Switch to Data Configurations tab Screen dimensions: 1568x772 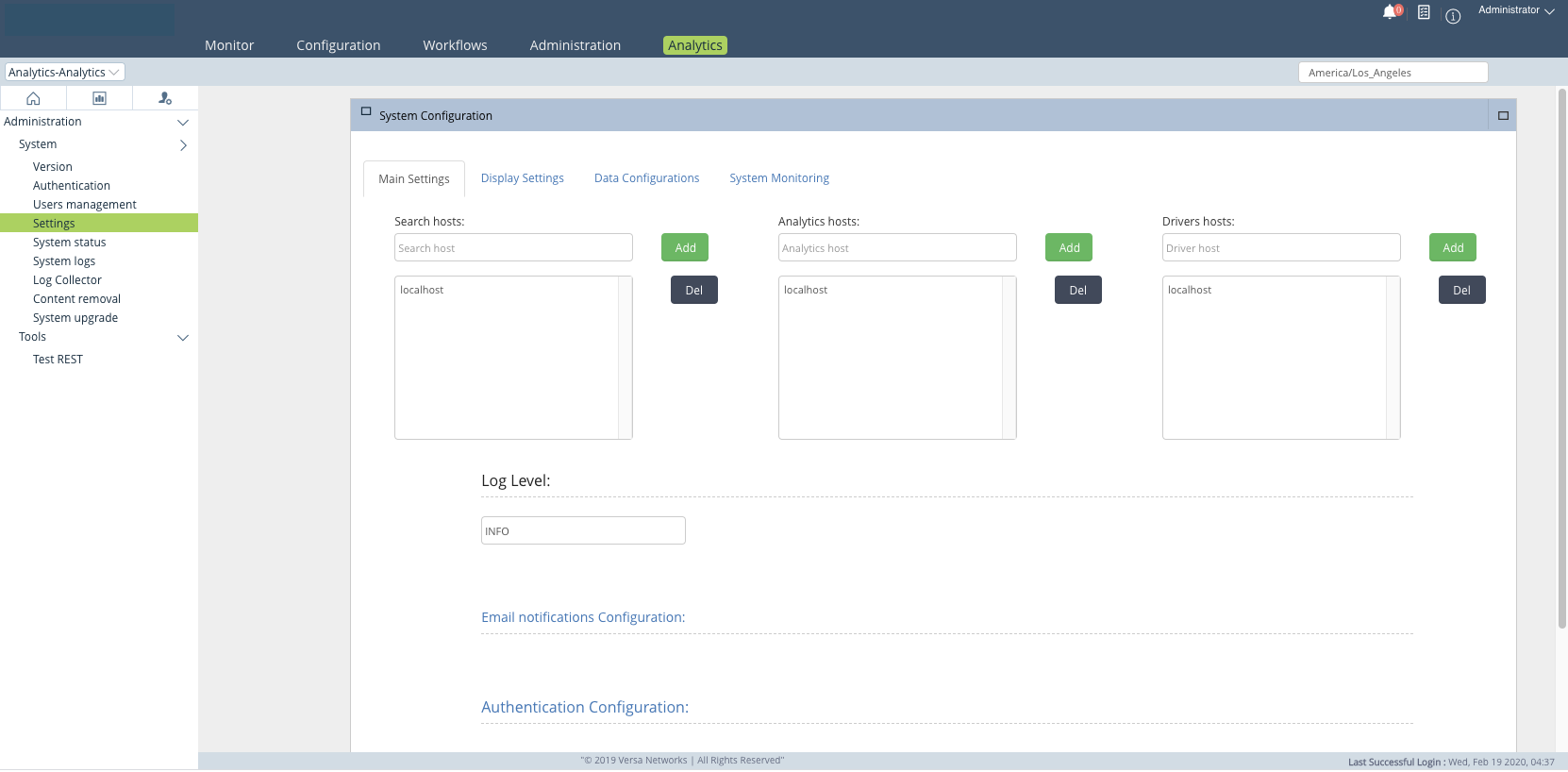(x=647, y=177)
